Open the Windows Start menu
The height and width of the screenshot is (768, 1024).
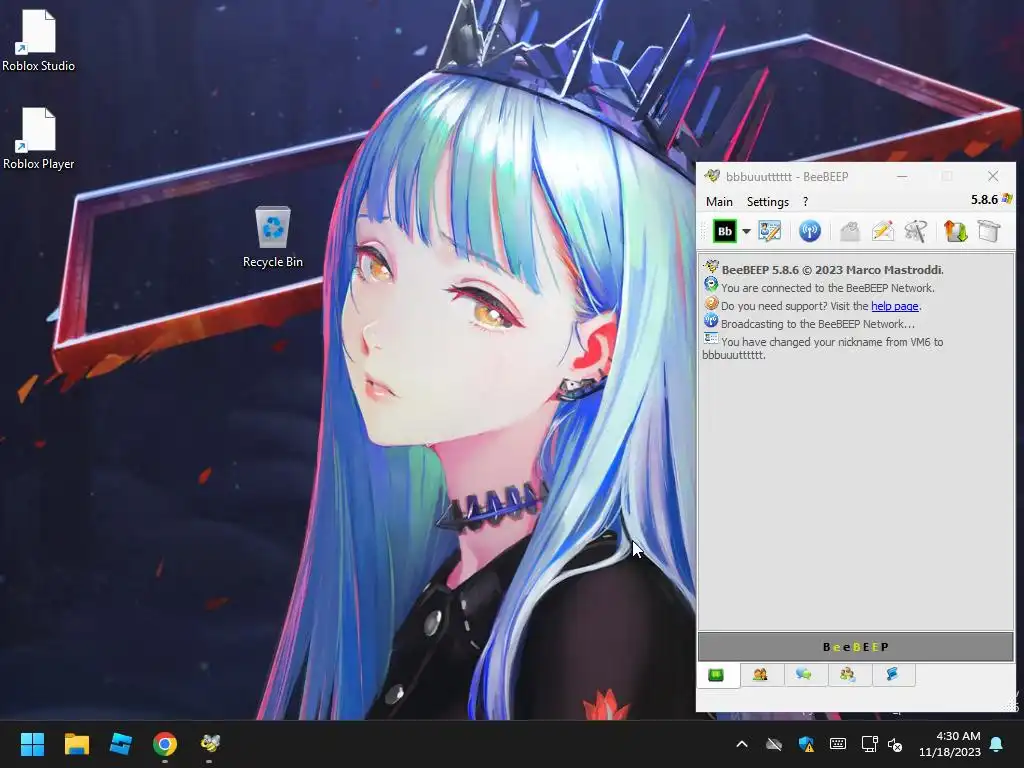coord(32,744)
